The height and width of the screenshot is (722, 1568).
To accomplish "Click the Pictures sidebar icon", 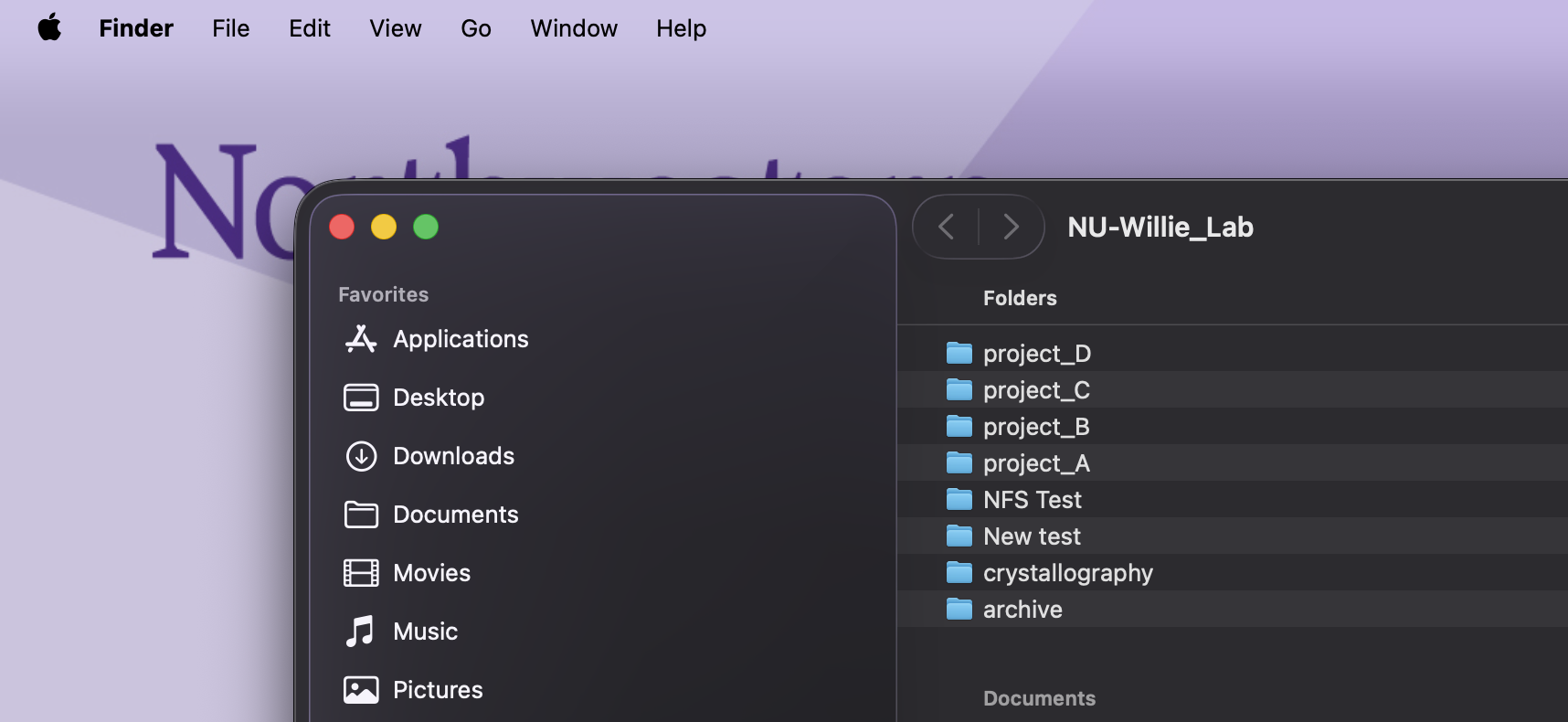I will tap(361, 690).
